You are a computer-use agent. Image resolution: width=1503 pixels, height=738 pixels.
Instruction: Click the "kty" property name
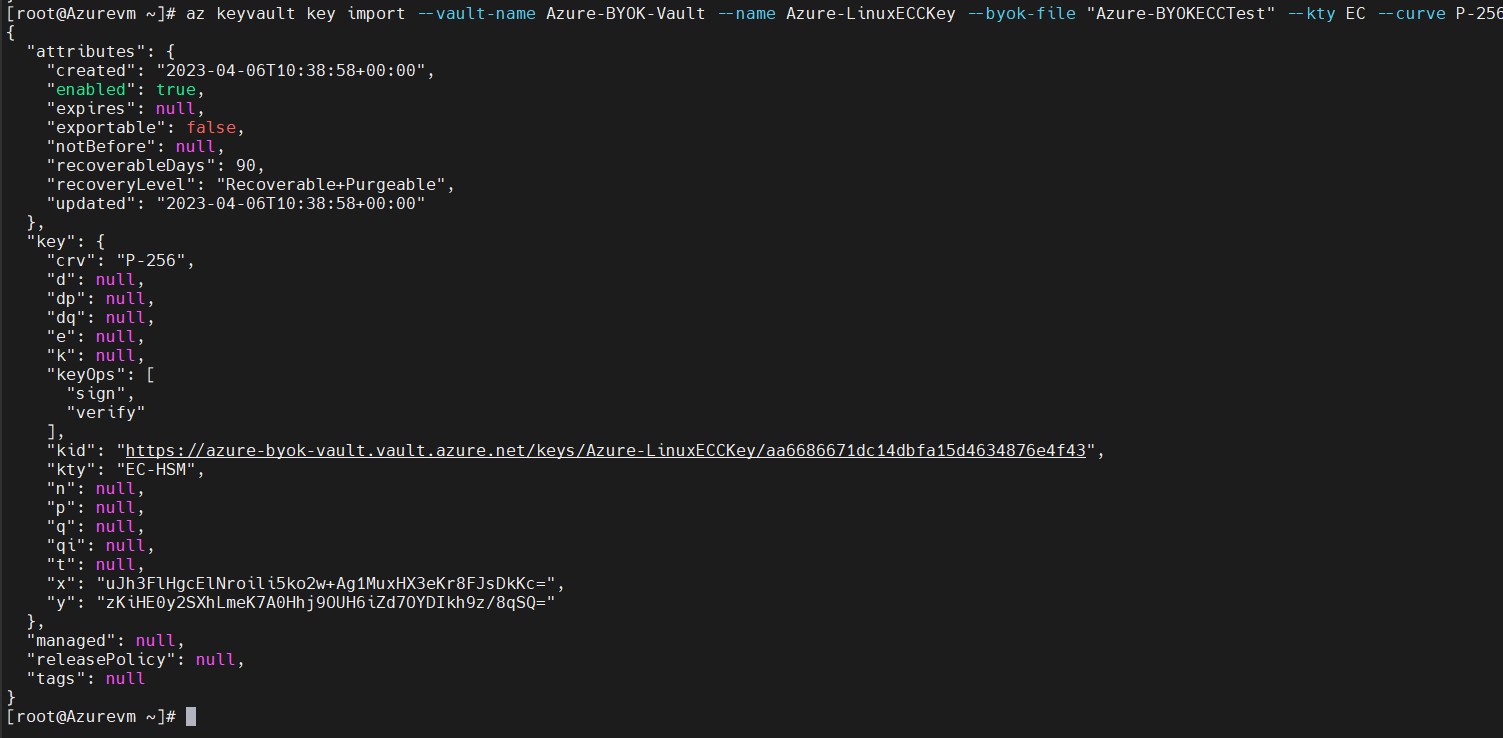coord(70,469)
